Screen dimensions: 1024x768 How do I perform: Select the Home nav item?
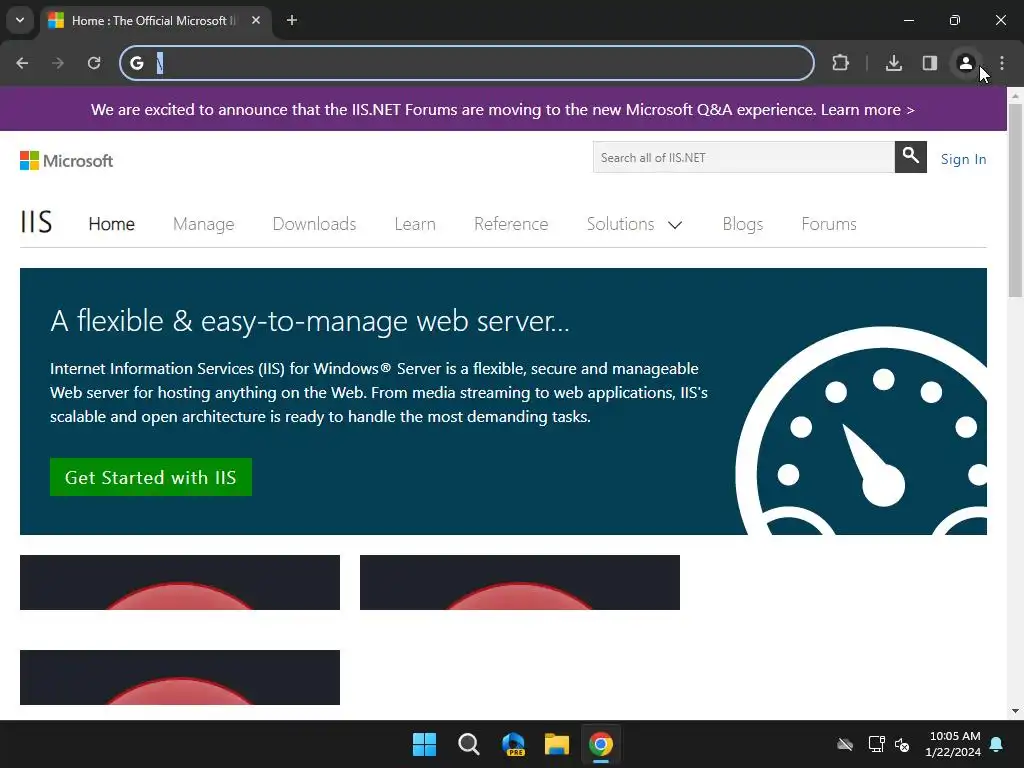[112, 224]
